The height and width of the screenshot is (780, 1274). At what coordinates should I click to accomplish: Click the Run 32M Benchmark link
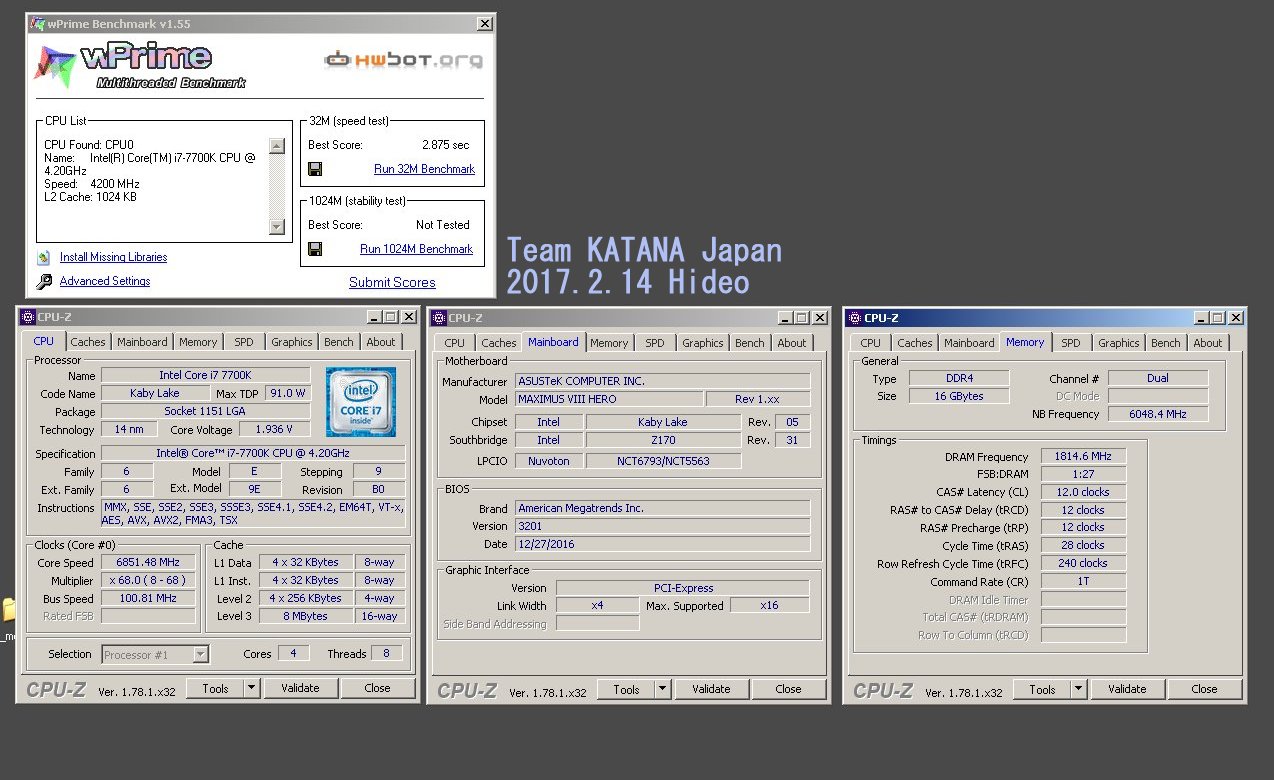point(425,169)
